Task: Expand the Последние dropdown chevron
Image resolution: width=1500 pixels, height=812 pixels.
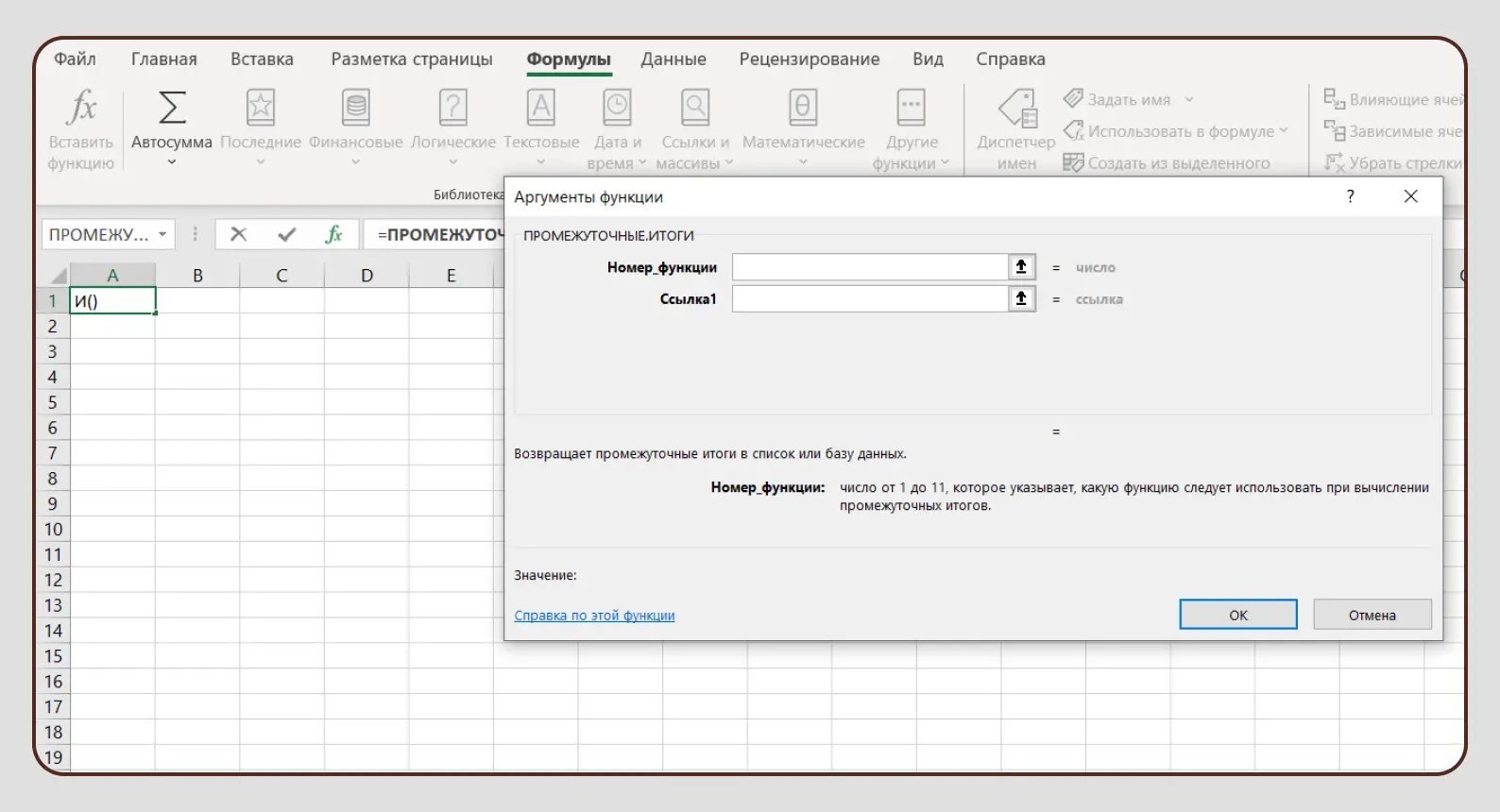Action: pyautogui.click(x=261, y=162)
